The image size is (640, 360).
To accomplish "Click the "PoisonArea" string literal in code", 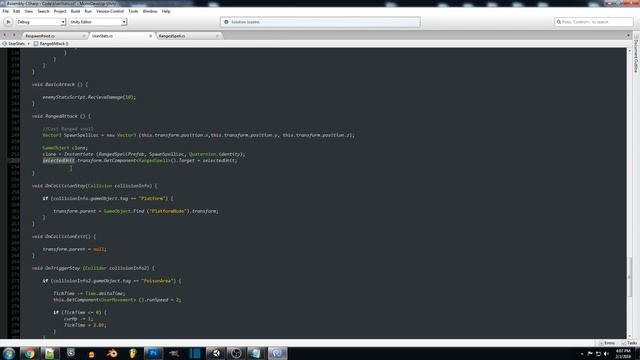I will (158, 281).
